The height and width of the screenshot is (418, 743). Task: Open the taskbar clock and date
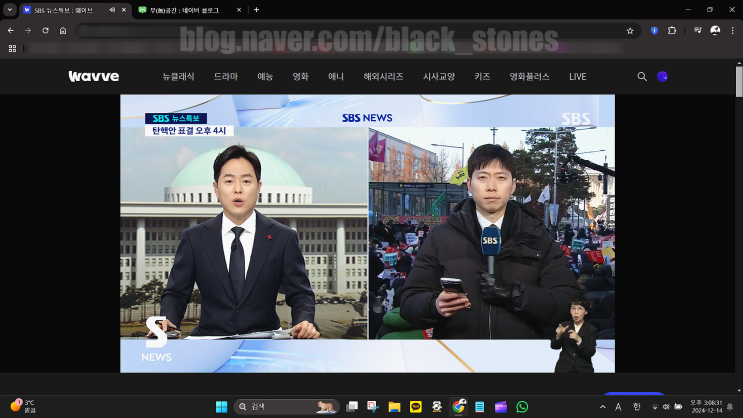click(x=706, y=407)
